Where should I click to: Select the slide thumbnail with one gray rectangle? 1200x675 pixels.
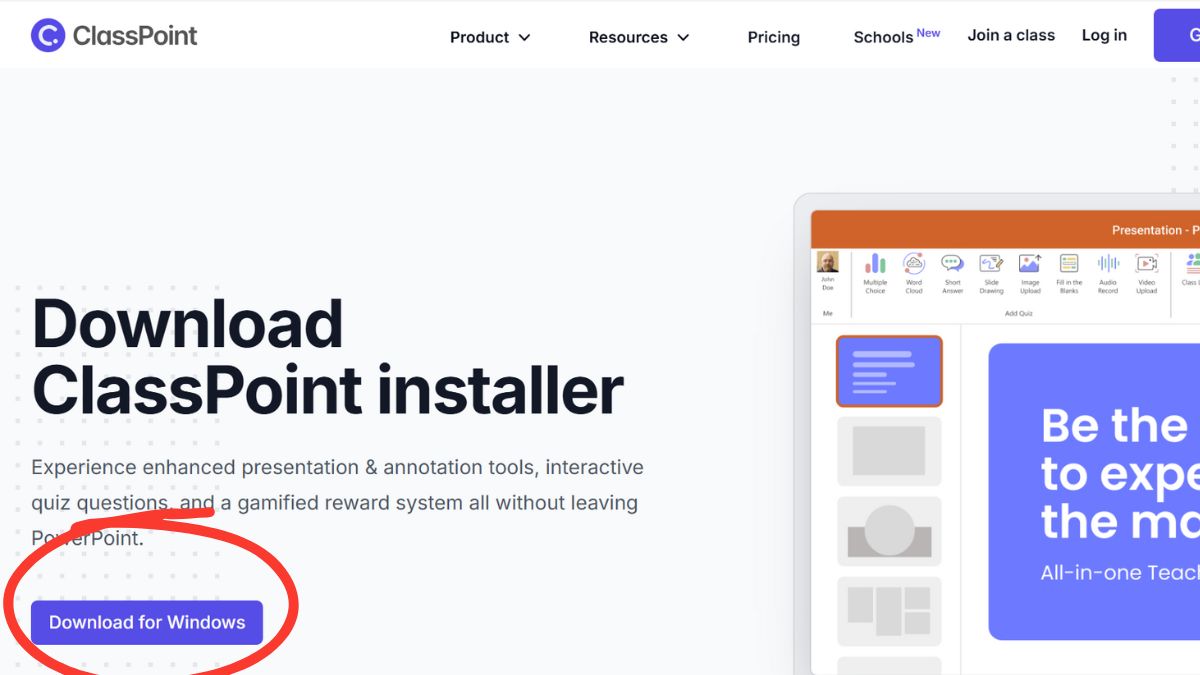[x=889, y=451]
